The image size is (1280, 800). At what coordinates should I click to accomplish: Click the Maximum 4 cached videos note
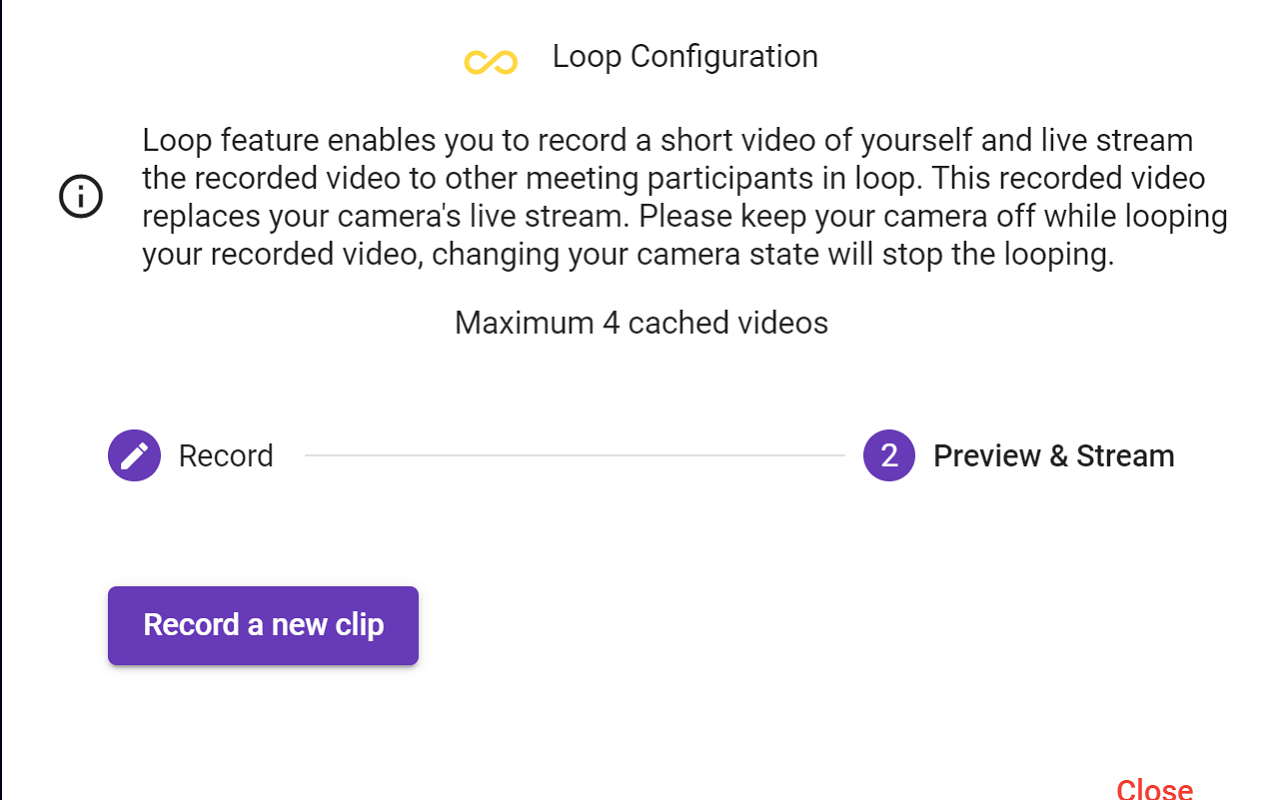pos(641,323)
